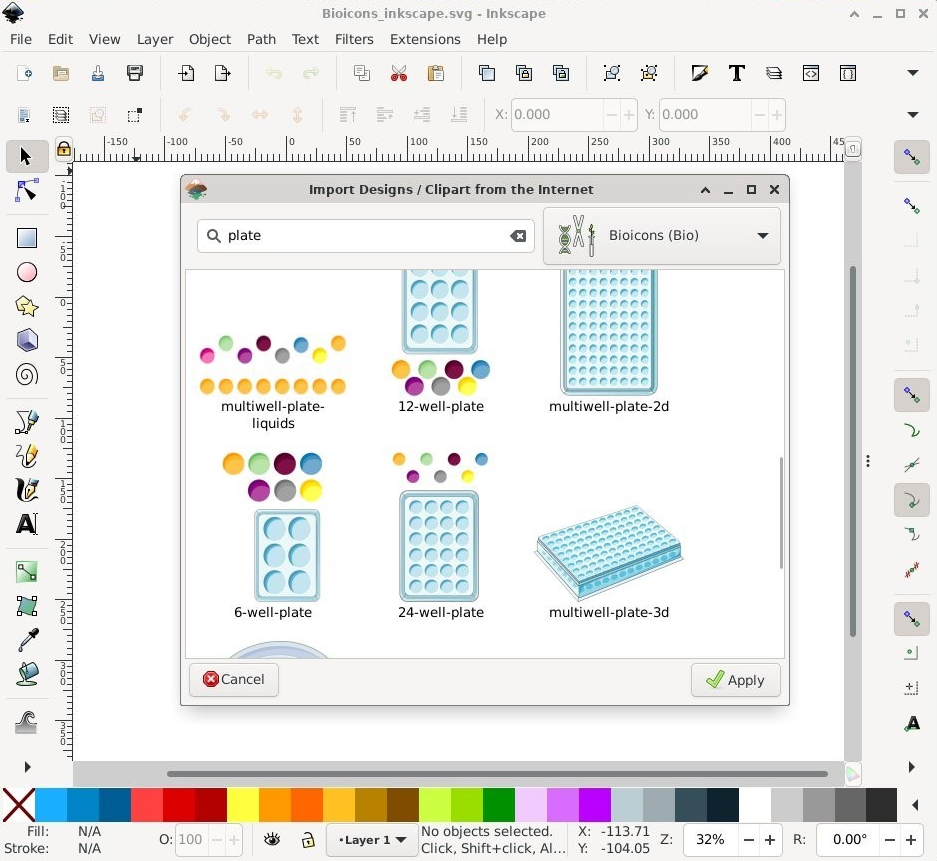Expand the overflow arrow on the command bar
This screenshot has width=937, height=861.
[x=913, y=73]
